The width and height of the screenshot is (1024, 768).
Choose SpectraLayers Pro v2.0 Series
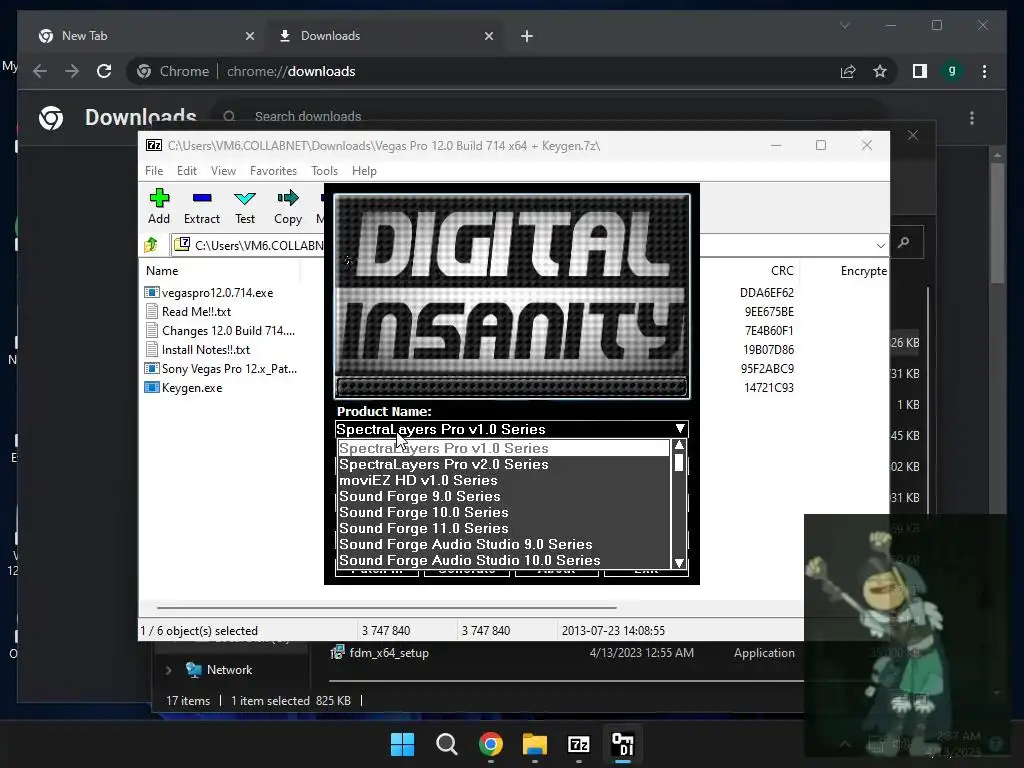504,464
